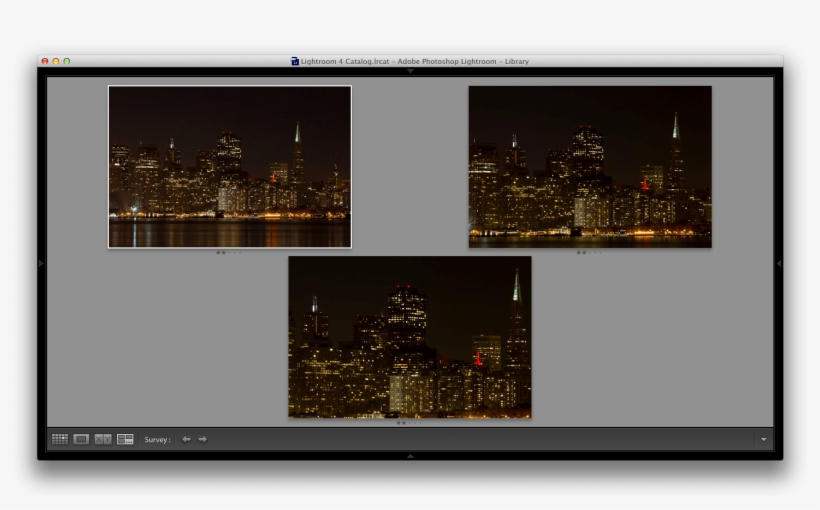Zoom Lightroom window with green button
The image size is (820, 510).
pyautogui.click(x=67, y=61)
